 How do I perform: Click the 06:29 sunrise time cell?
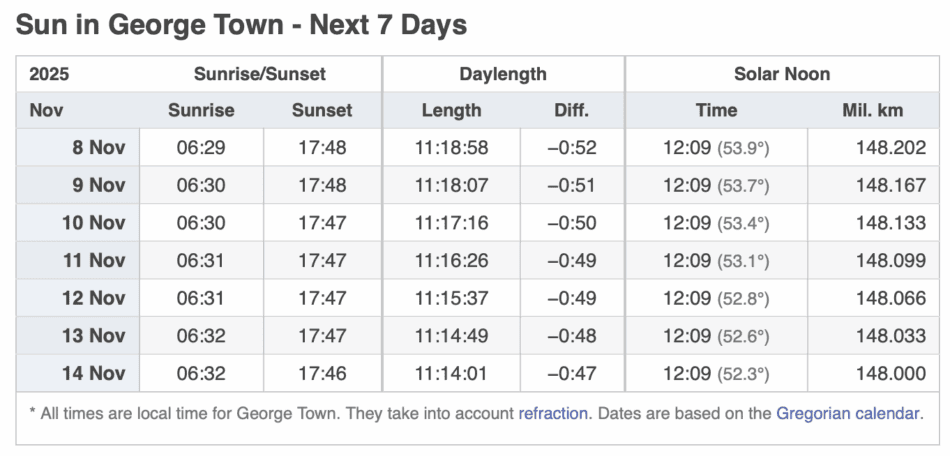(x=201, y=148)
